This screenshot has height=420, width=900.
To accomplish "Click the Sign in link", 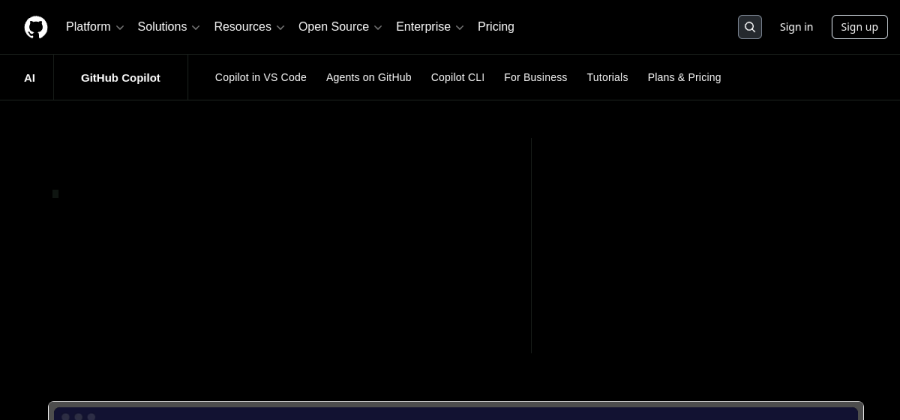I will 796,27.
